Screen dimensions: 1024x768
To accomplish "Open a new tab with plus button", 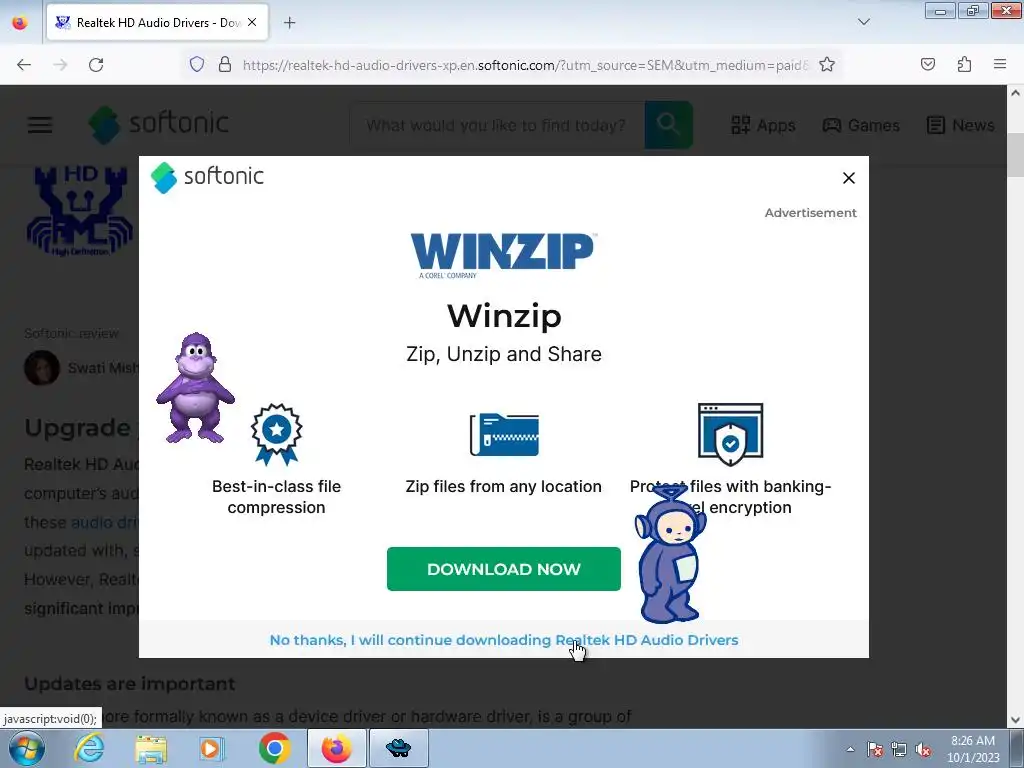I will [x=289, y=23].
